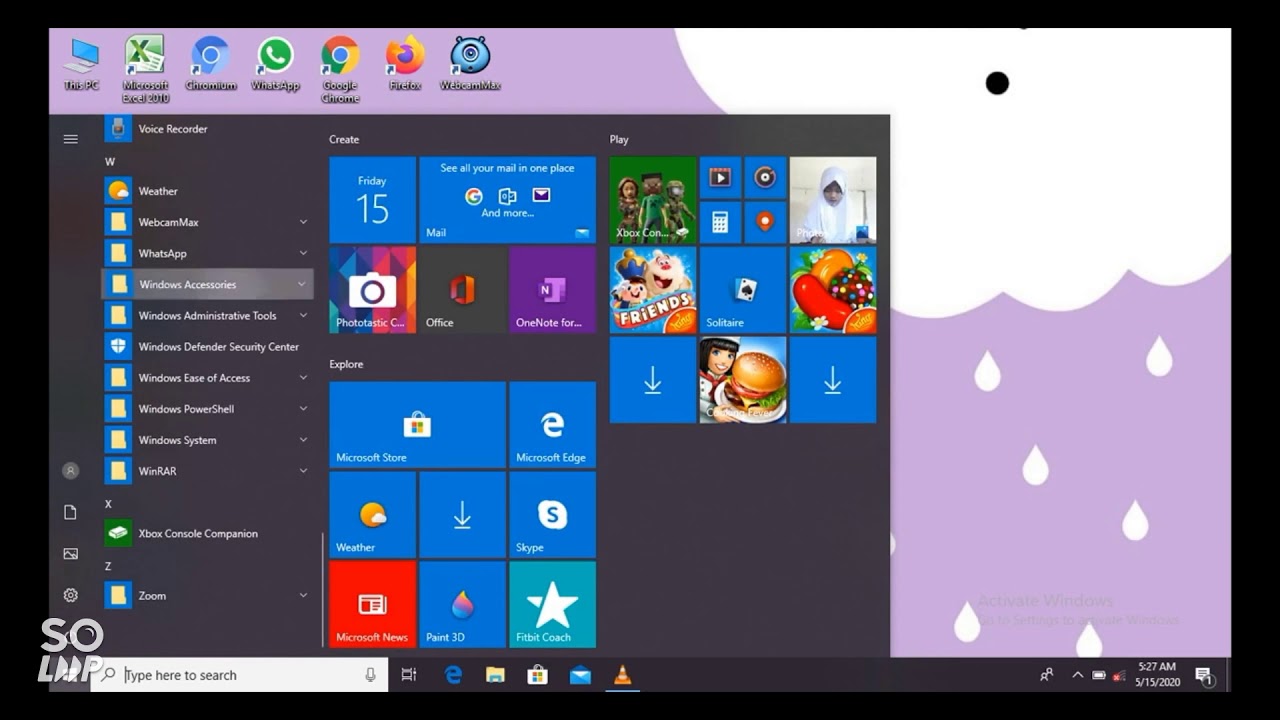The height and width of the screenshot is (720, 1280).
Task: Open the Cooking Fever tile
Action: pyautogui.click(x=743, y=380)
